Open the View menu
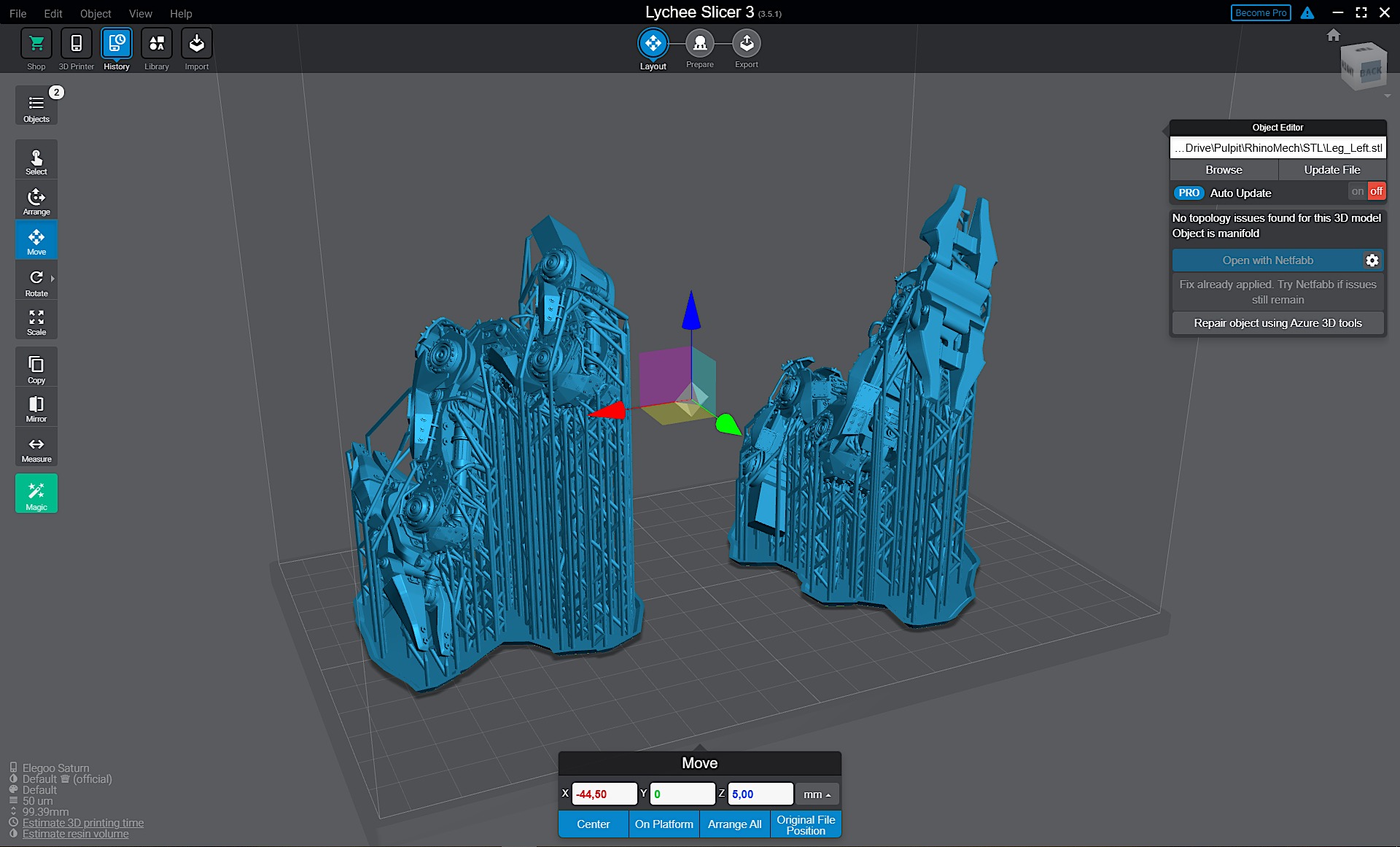Image resolution: width=1400 pixels, height=847 pixels. pyautogui.click(x=140, y=13)
